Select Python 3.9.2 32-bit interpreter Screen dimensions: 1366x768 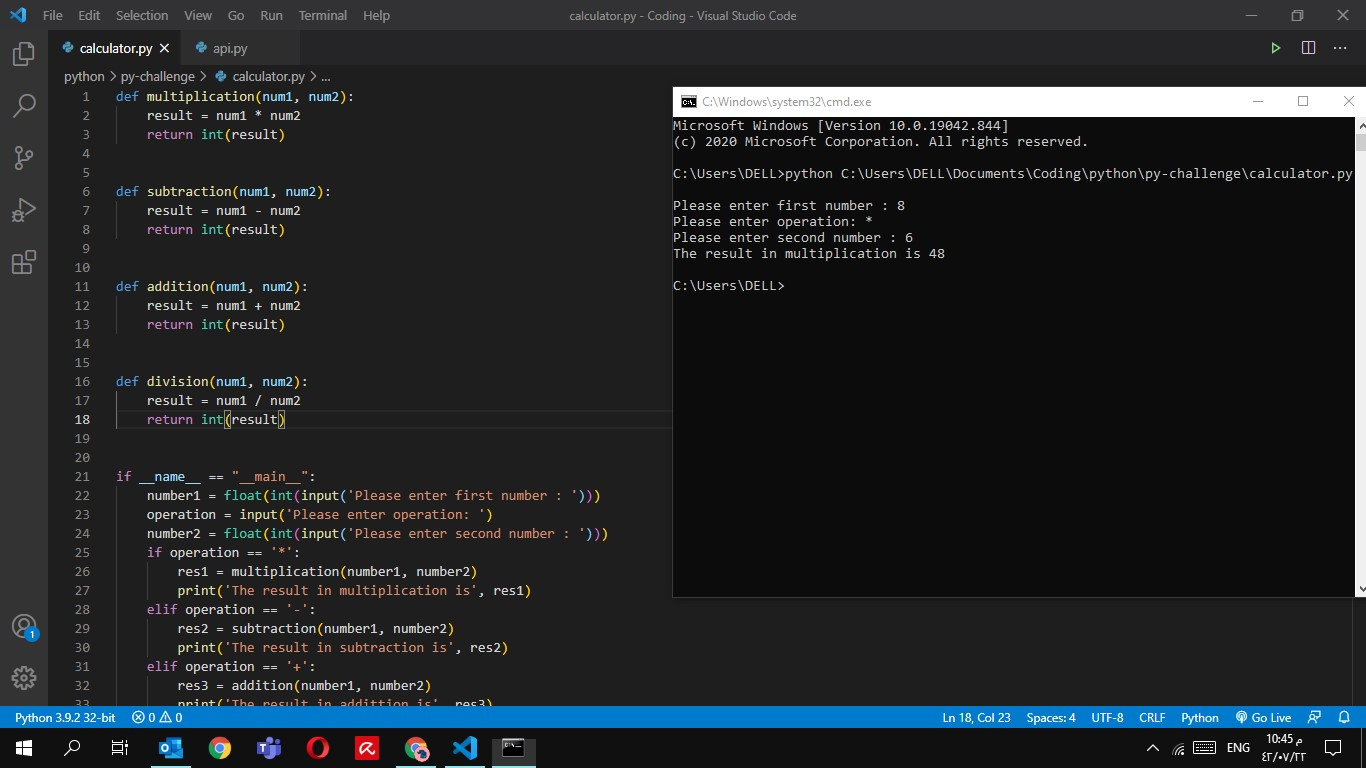64,718
